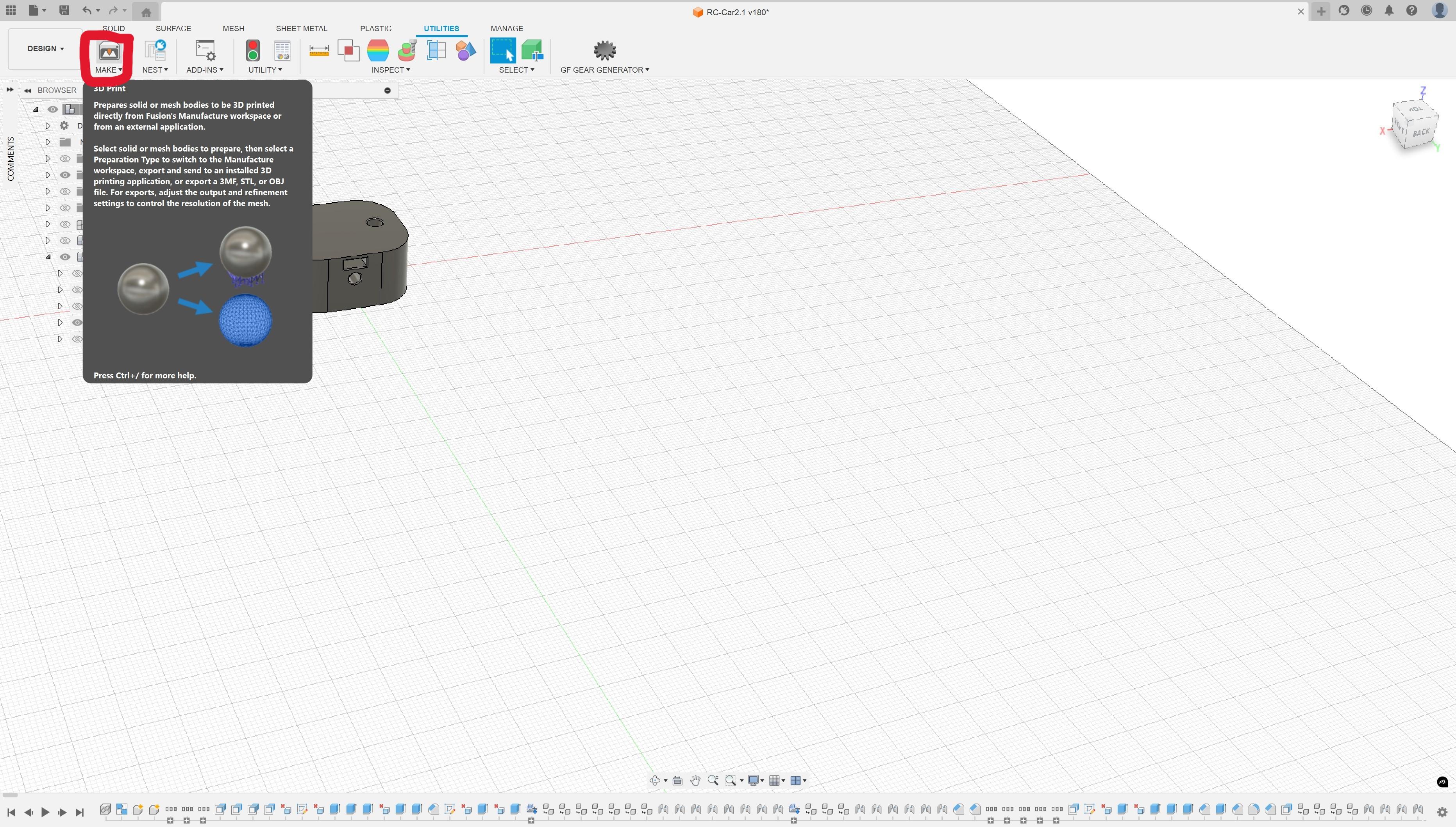Open the DESIGN workspace dropdown
Screen dimensions: 1456x827
point(45,48)
